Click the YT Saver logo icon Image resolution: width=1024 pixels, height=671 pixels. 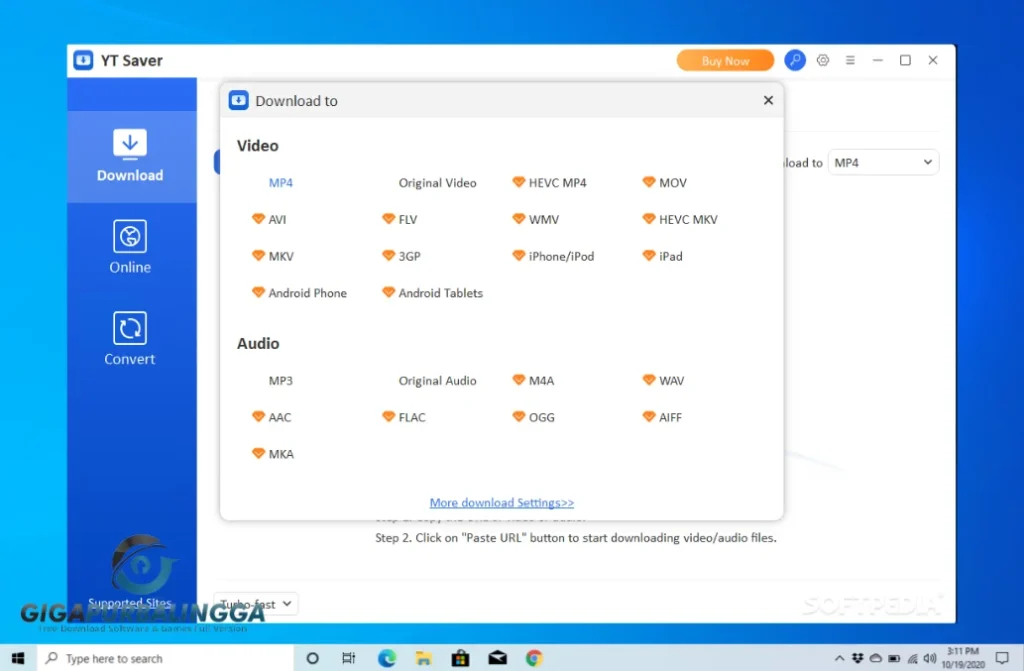coord(85,60)
